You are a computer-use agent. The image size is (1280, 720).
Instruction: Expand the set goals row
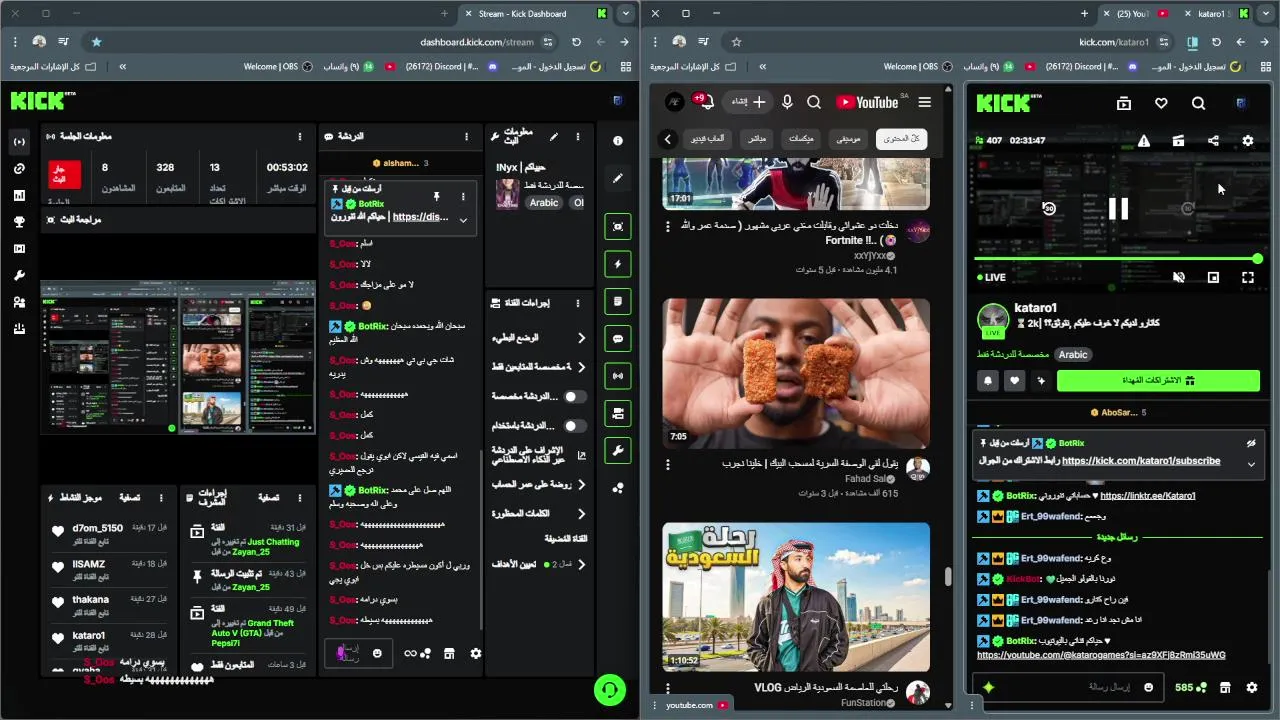click(x=538, y=564)
